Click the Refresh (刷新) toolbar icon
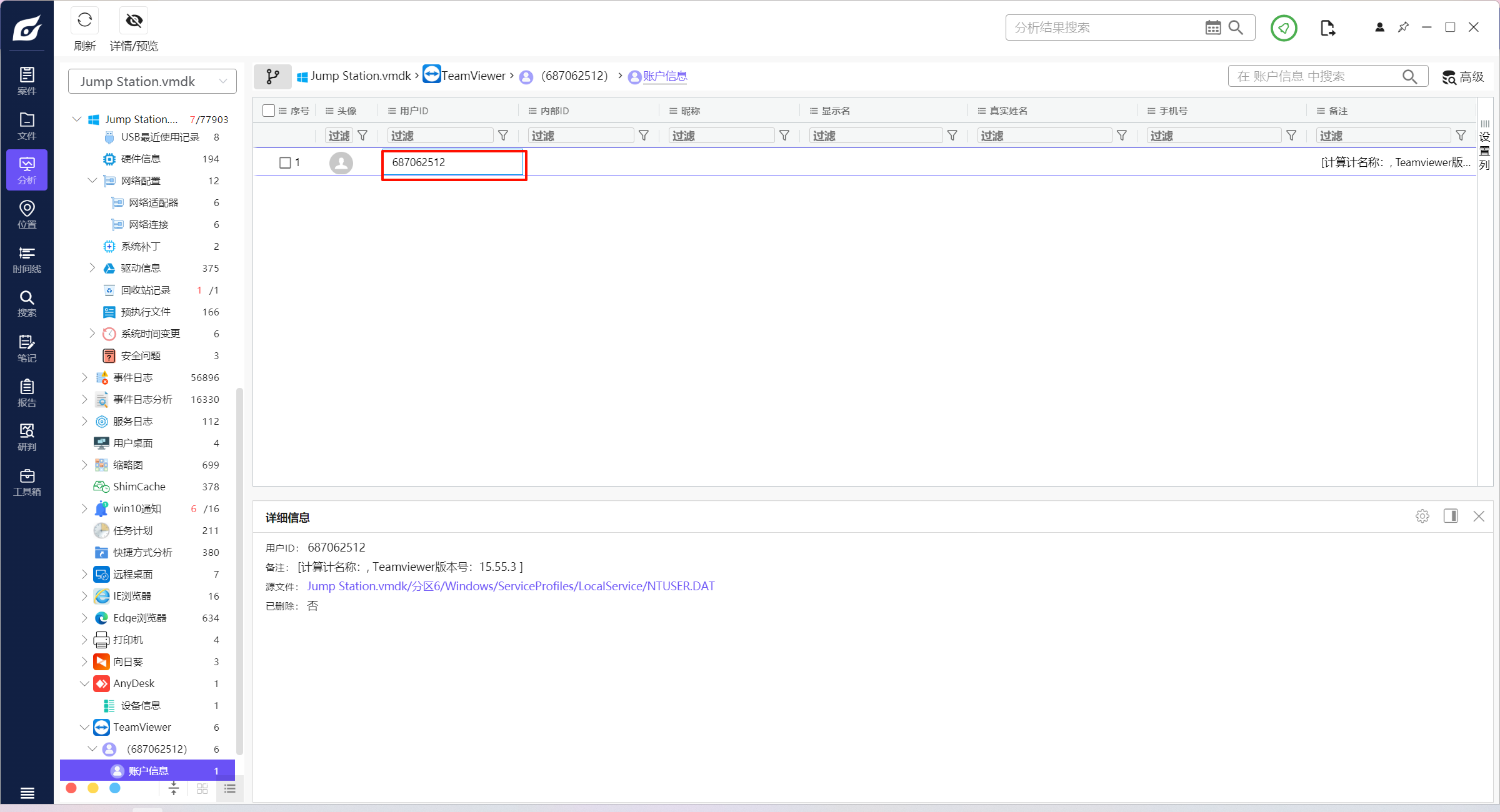1500x812 pixels. [x=84, y=21]
